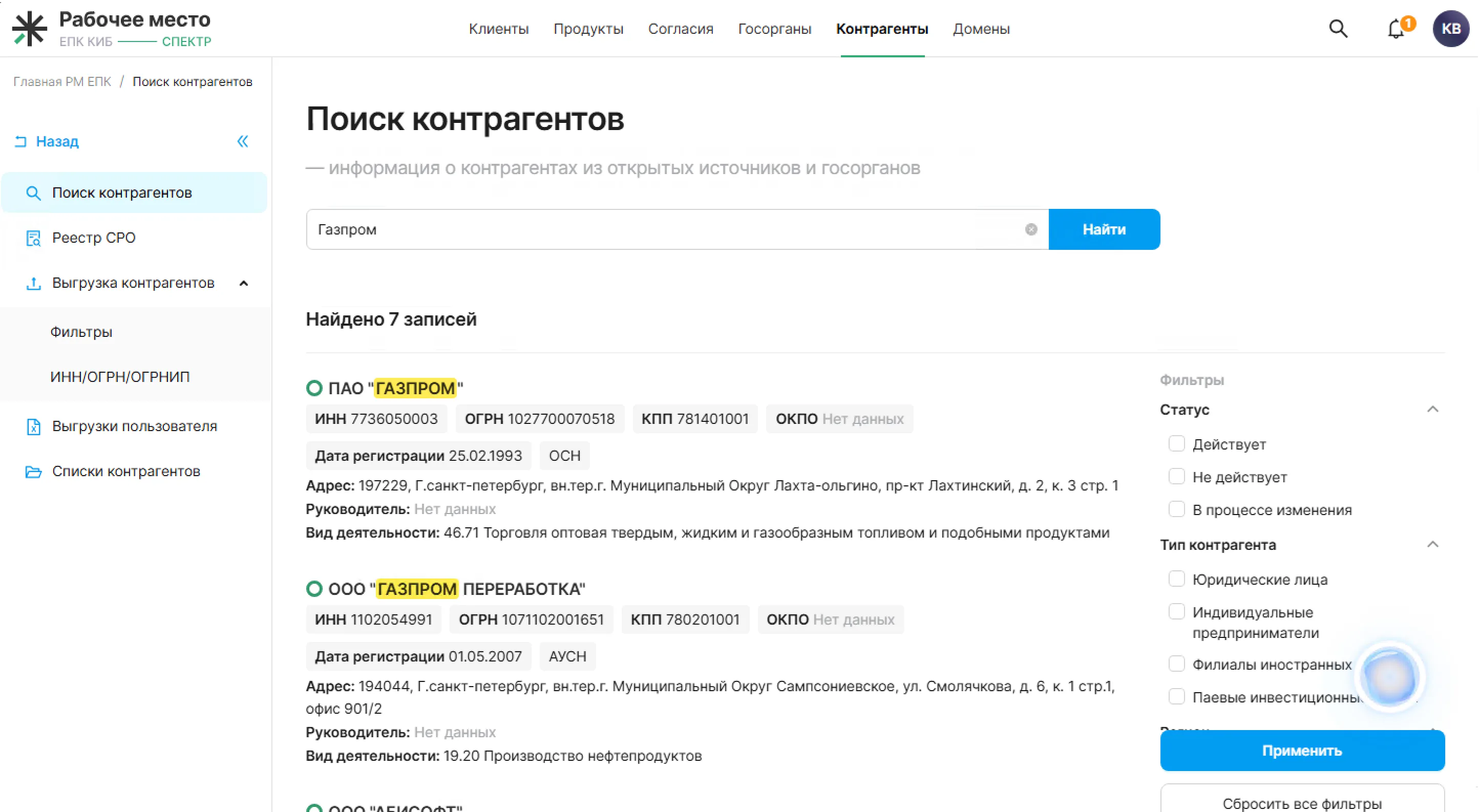Check Индивидуальные предприниматели filter
Viewport: 1480px width, 812px height.
[x=1176, y=612]
